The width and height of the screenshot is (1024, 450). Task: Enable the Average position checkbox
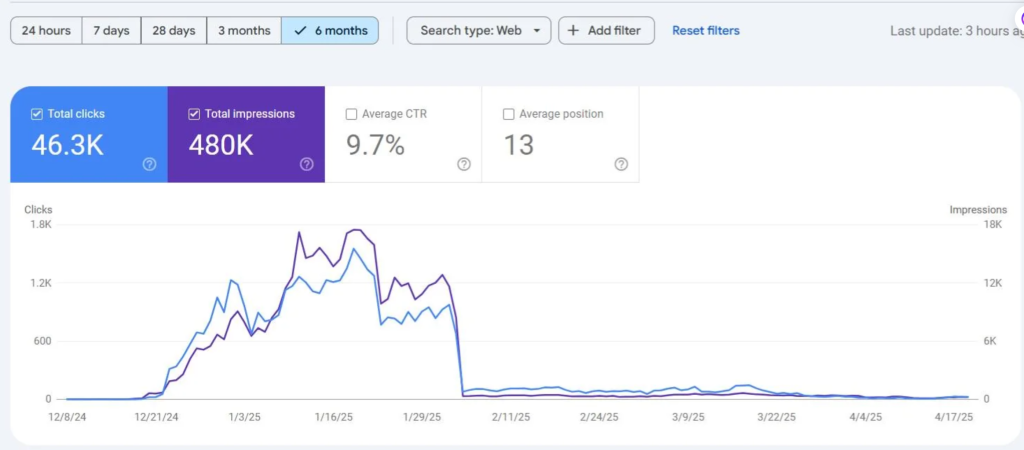point(508,114)
